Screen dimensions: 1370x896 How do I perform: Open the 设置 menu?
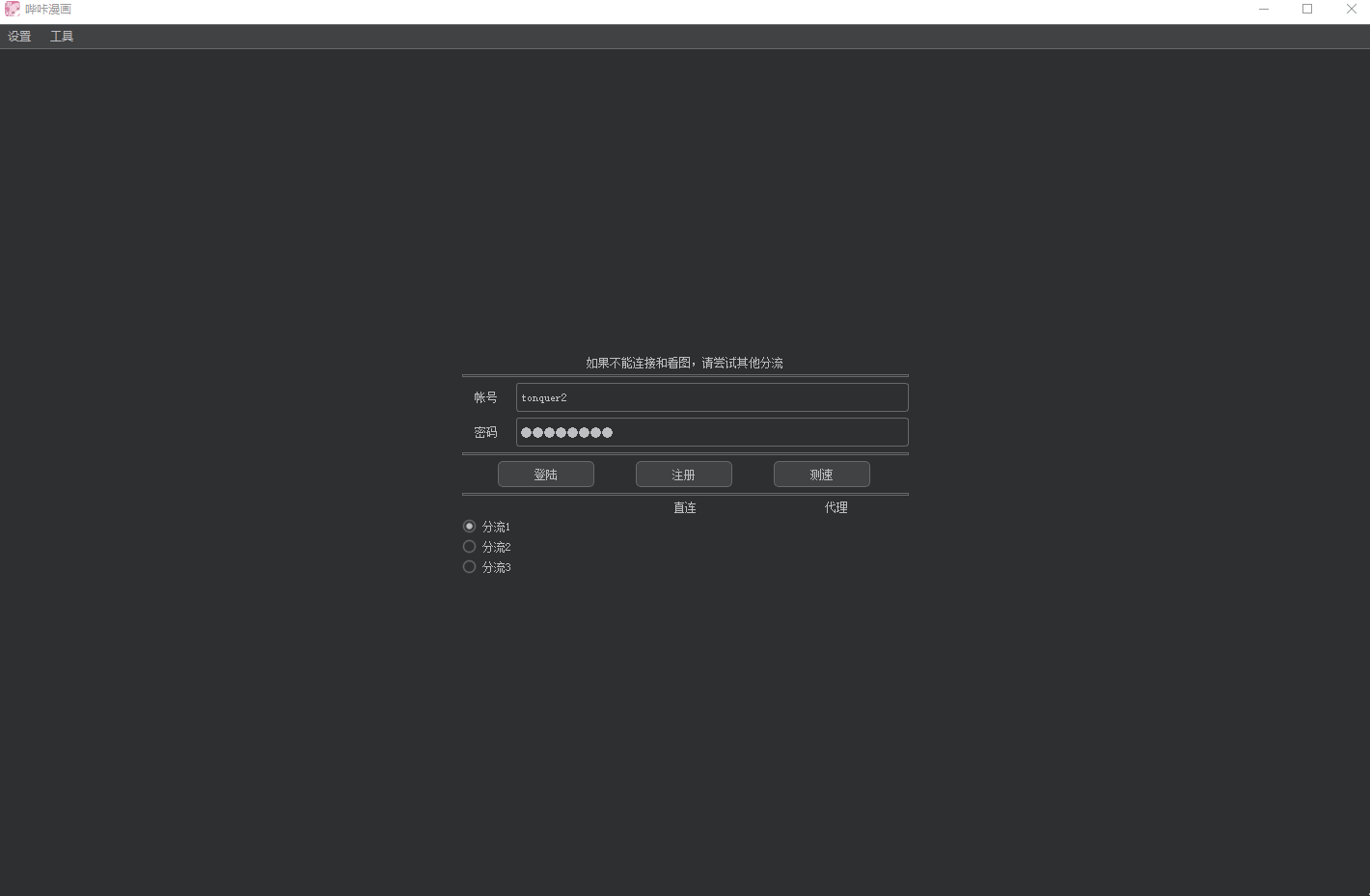[19, 37]
